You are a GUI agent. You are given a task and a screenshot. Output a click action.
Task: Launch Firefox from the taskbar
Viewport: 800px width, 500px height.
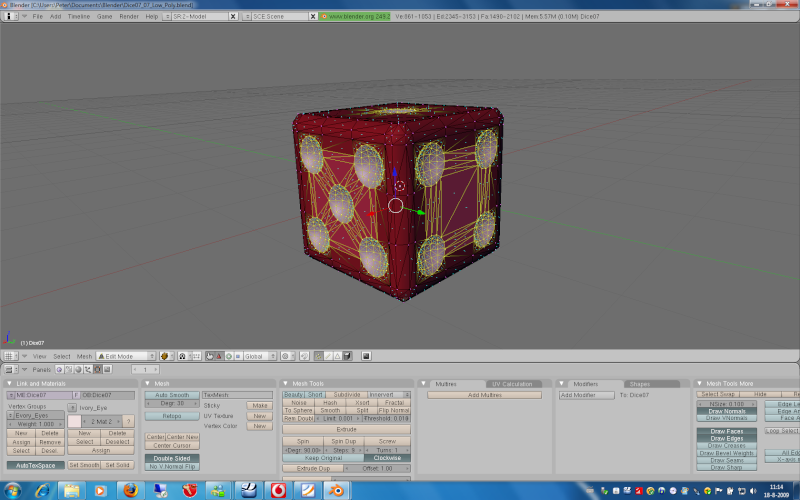coord(131,491)
